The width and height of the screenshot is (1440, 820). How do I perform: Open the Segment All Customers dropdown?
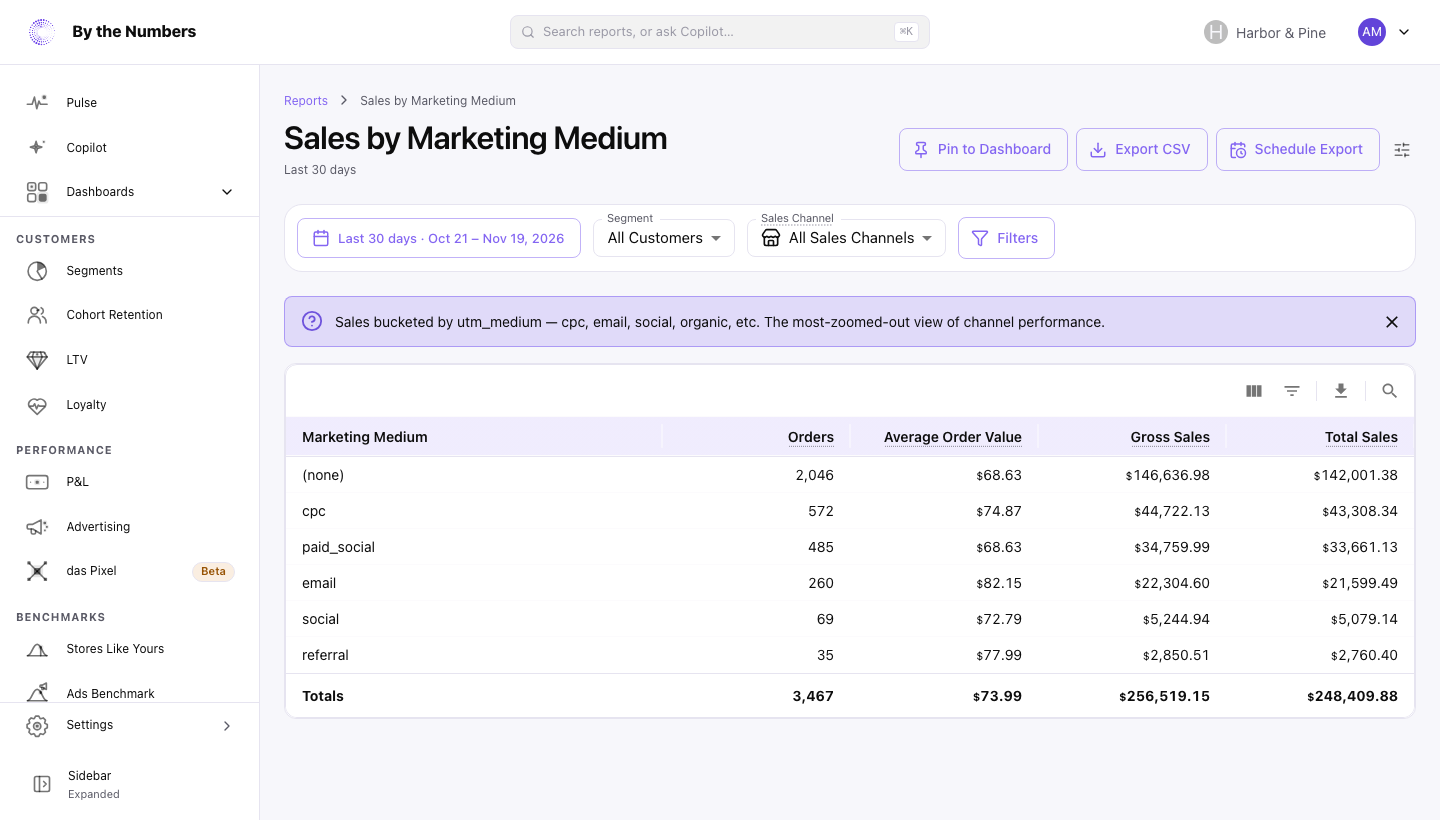(664, 238)
